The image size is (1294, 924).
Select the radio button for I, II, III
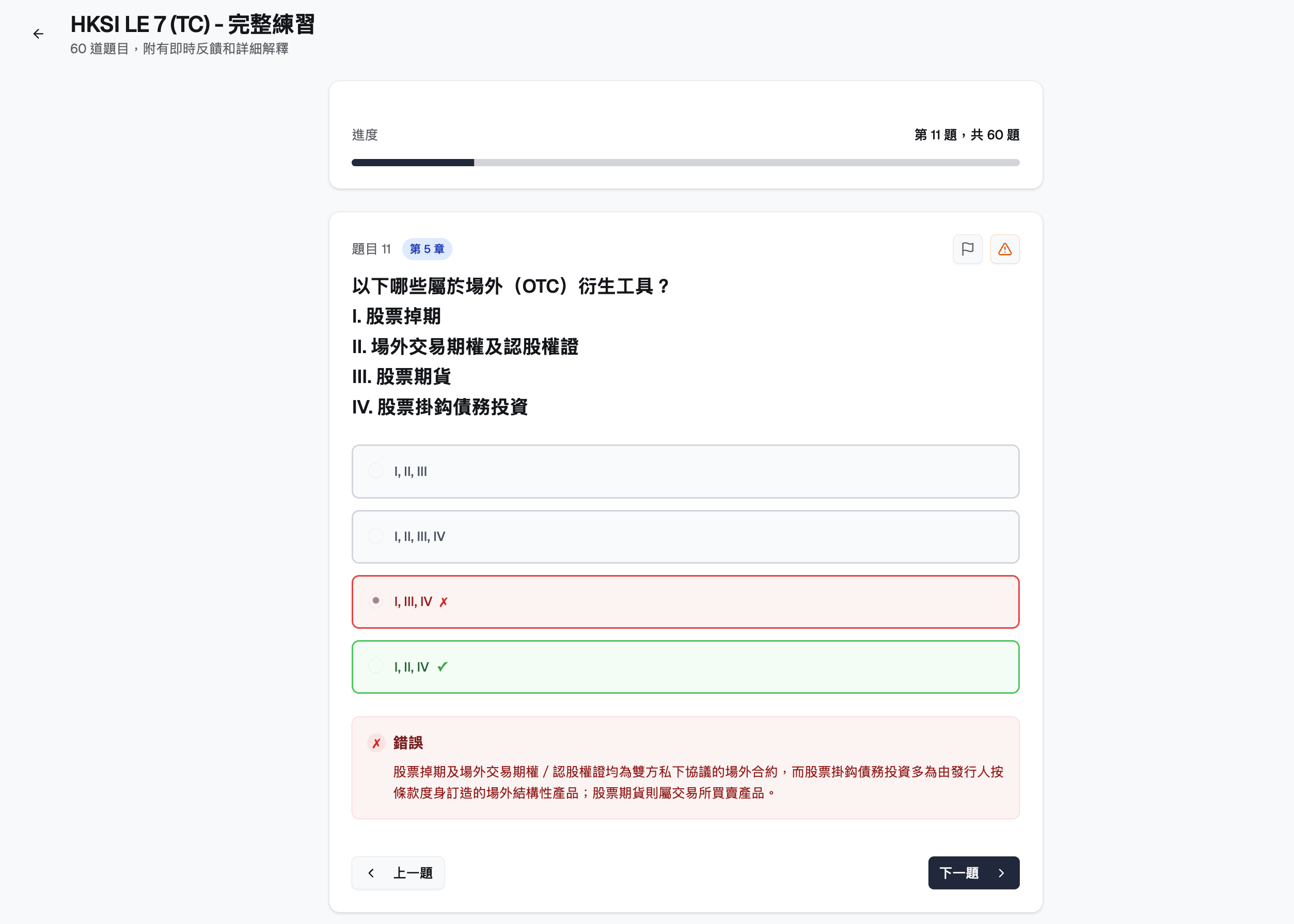pyautogui.click(x=375, y=471)
